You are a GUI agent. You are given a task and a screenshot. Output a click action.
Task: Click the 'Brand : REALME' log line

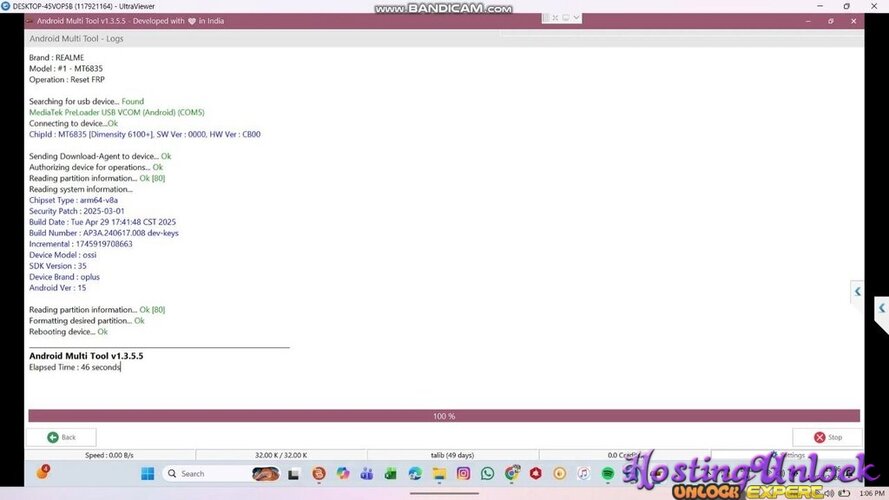click(x=57, y=57)
